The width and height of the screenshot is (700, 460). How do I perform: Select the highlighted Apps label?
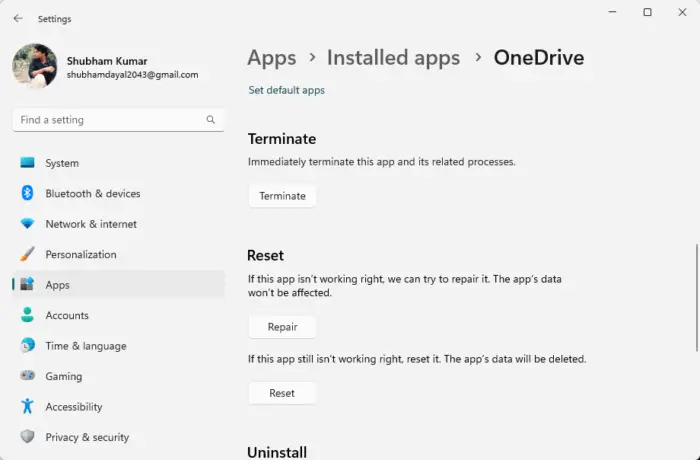coord(58,285)
